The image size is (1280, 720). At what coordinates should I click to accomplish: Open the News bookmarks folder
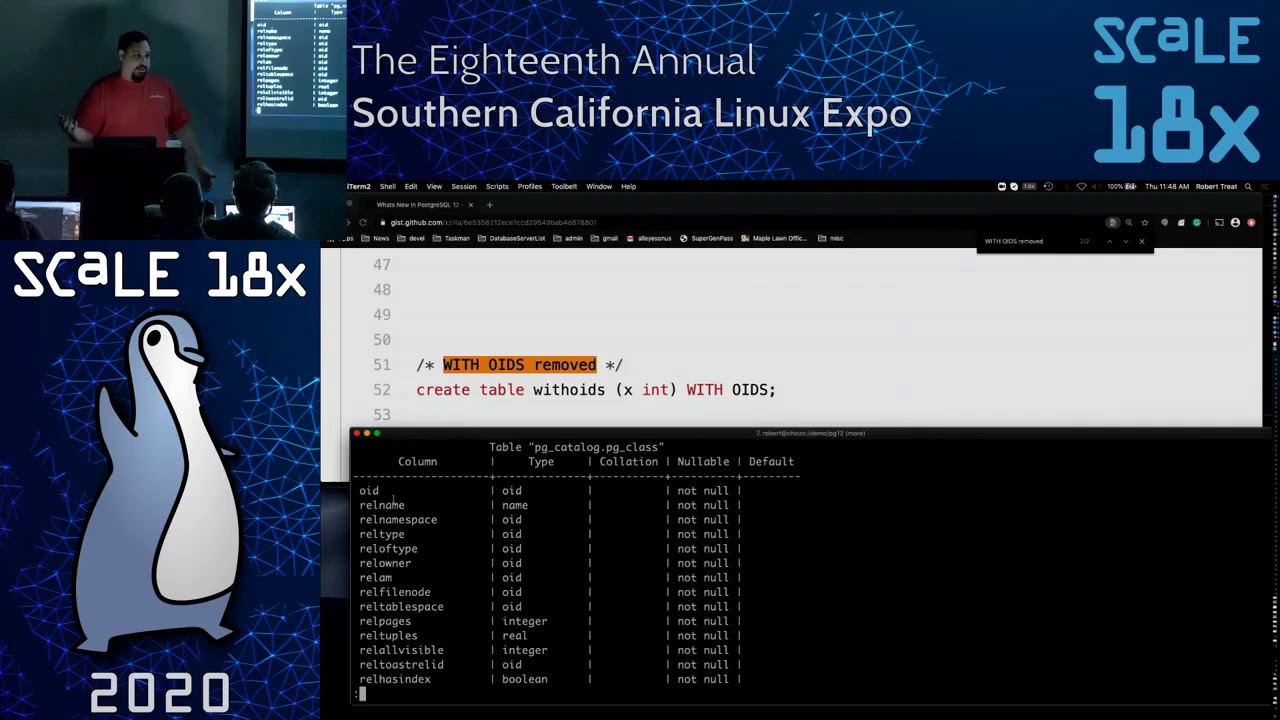(x=375, y=238)
